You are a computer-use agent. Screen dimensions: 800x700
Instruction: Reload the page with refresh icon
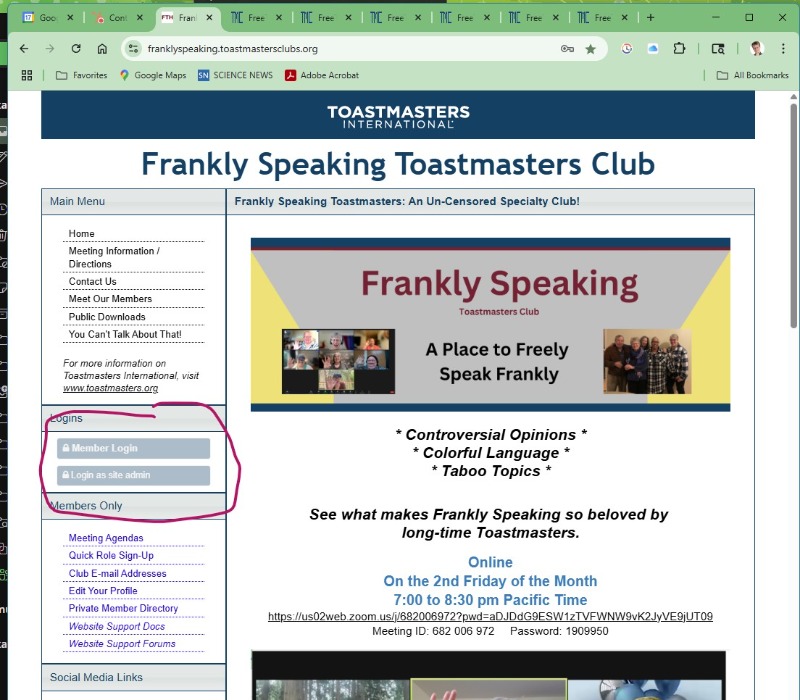[x=76, y=48]
